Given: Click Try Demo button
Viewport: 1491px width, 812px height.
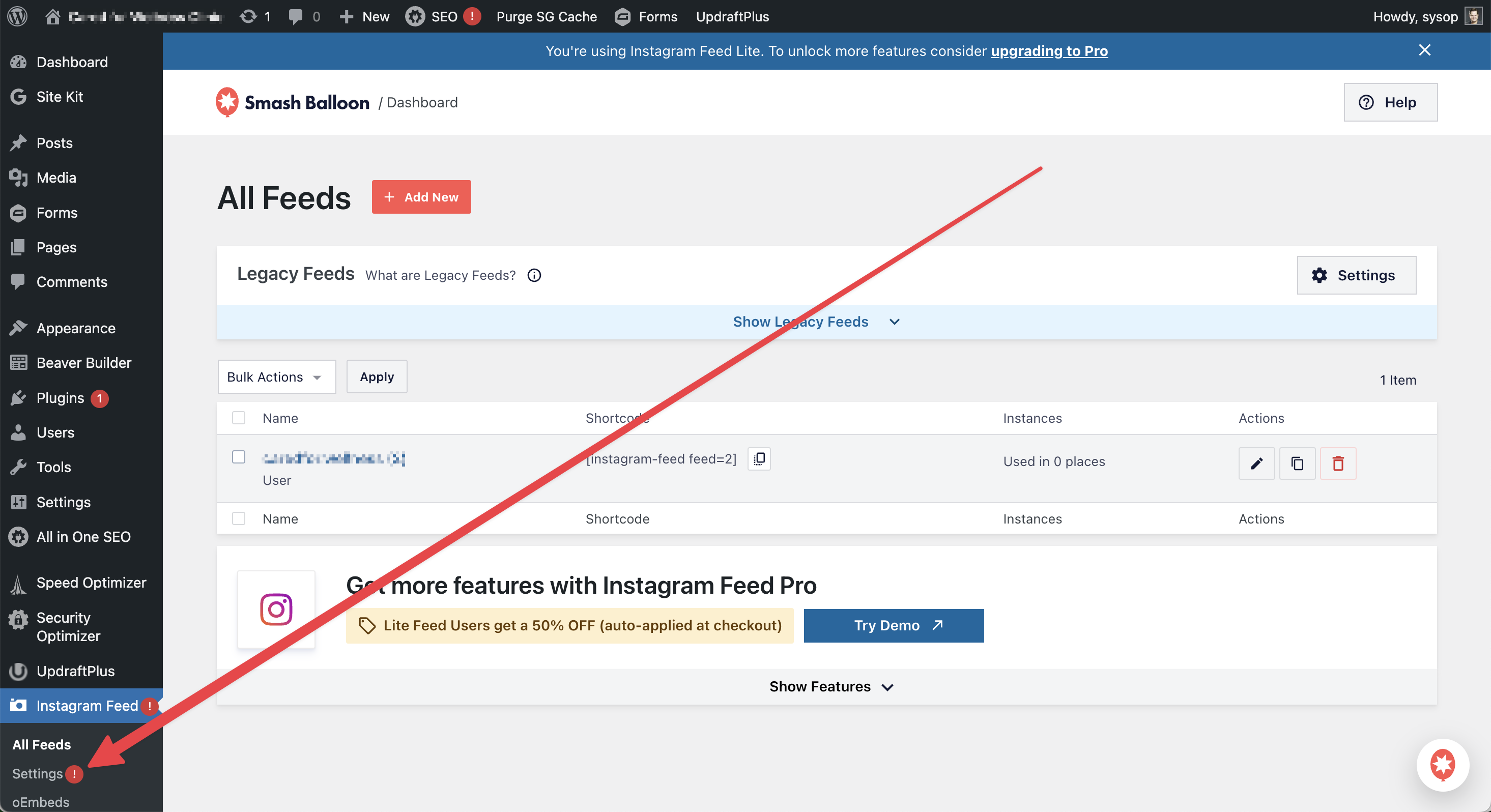Looking at the screenshot, I should coord(894,625).
